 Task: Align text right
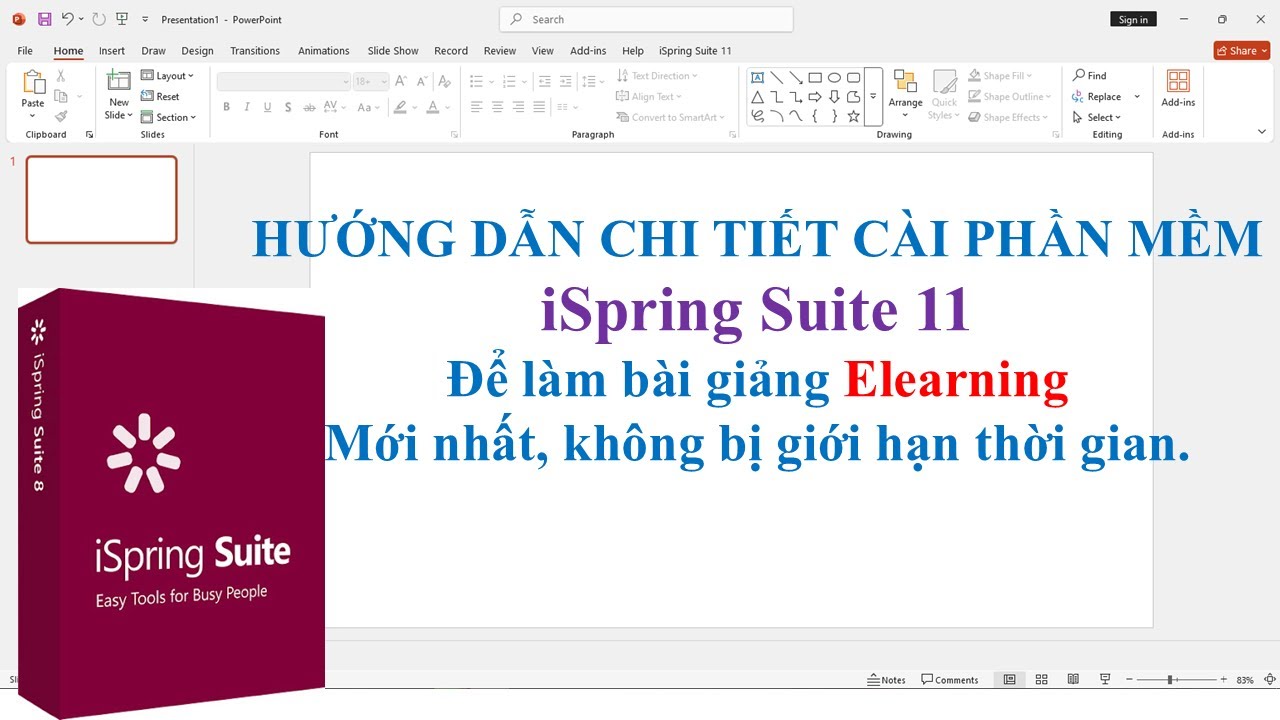(518, 107)
